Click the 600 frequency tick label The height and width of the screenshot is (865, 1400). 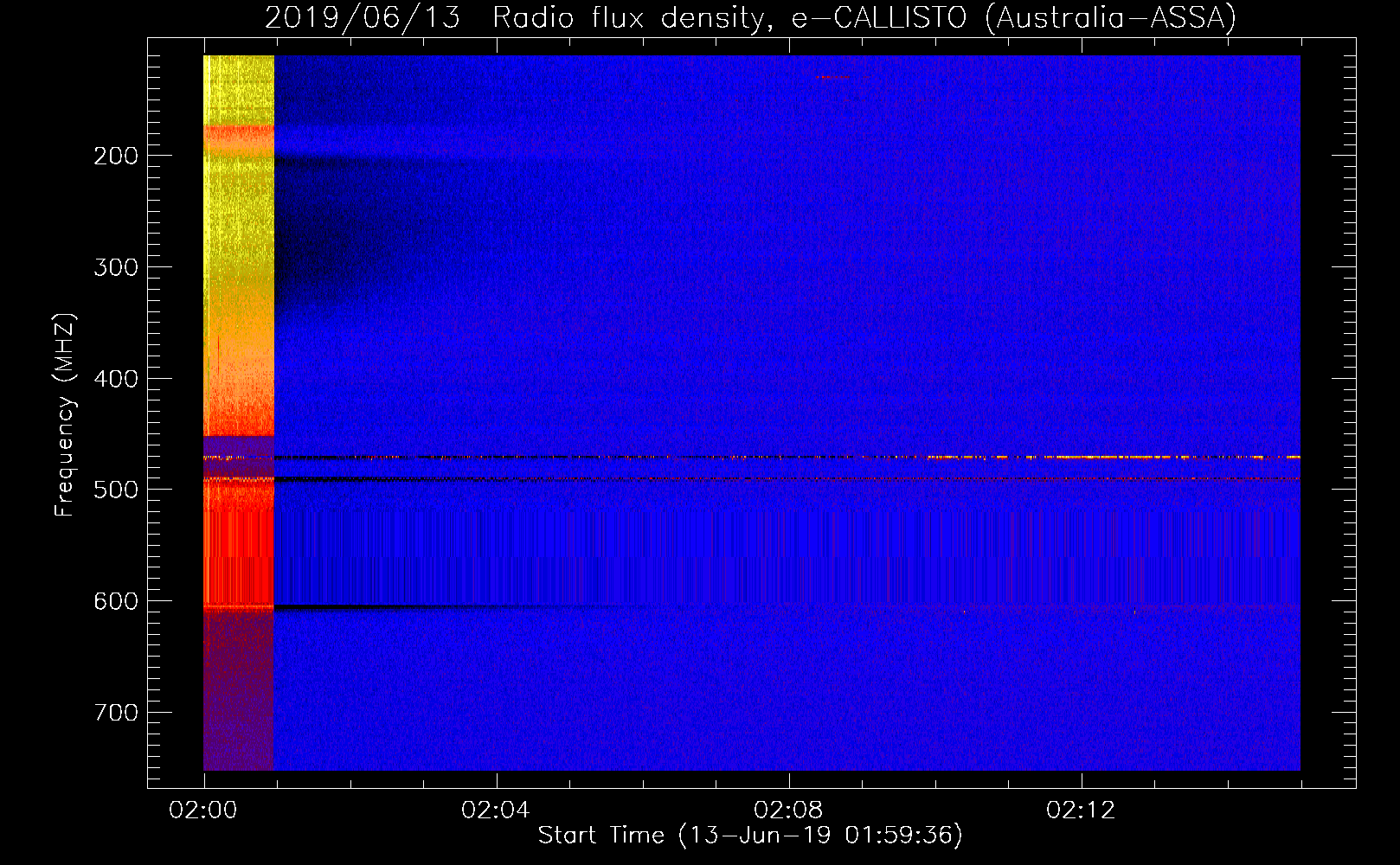pyautogui.click(x=116, y=601)
